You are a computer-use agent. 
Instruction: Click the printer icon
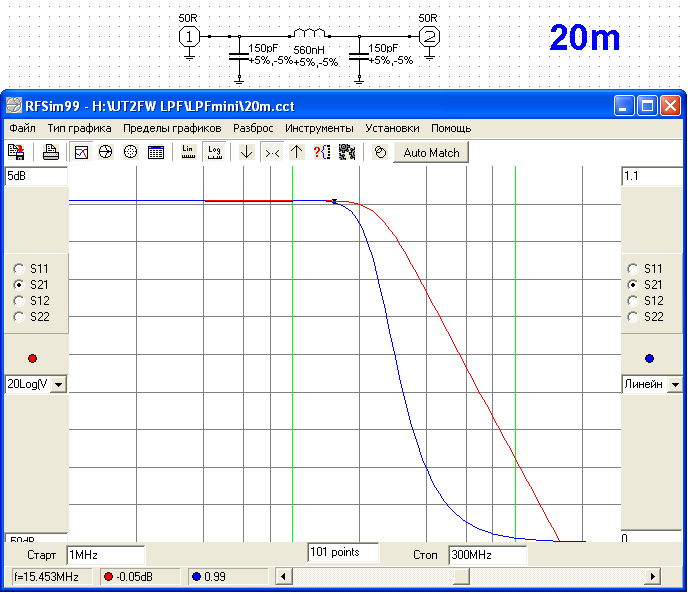coord(50,152)
